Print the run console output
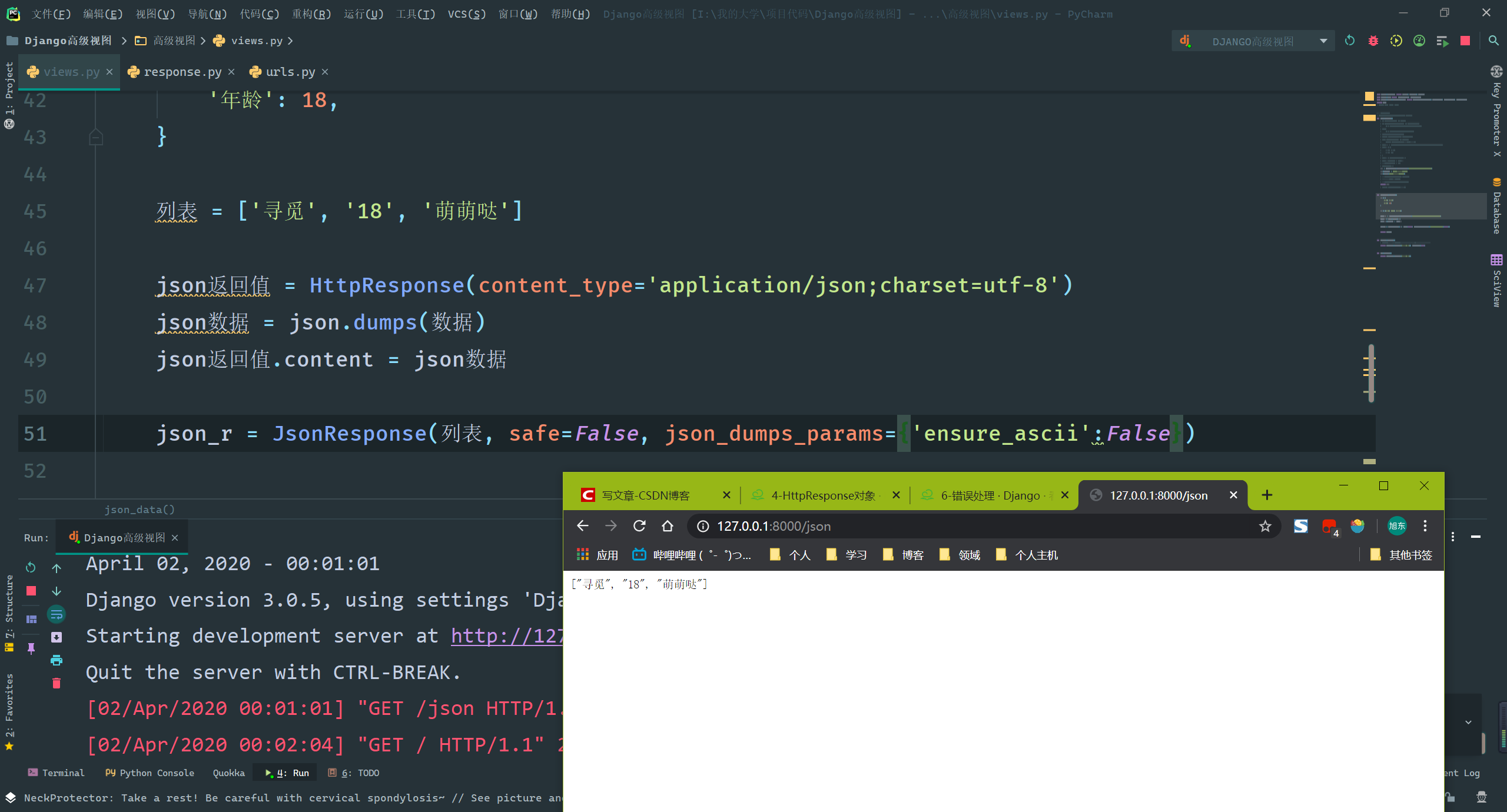Viewport: 1507px width, 812px height. [57, 660]
